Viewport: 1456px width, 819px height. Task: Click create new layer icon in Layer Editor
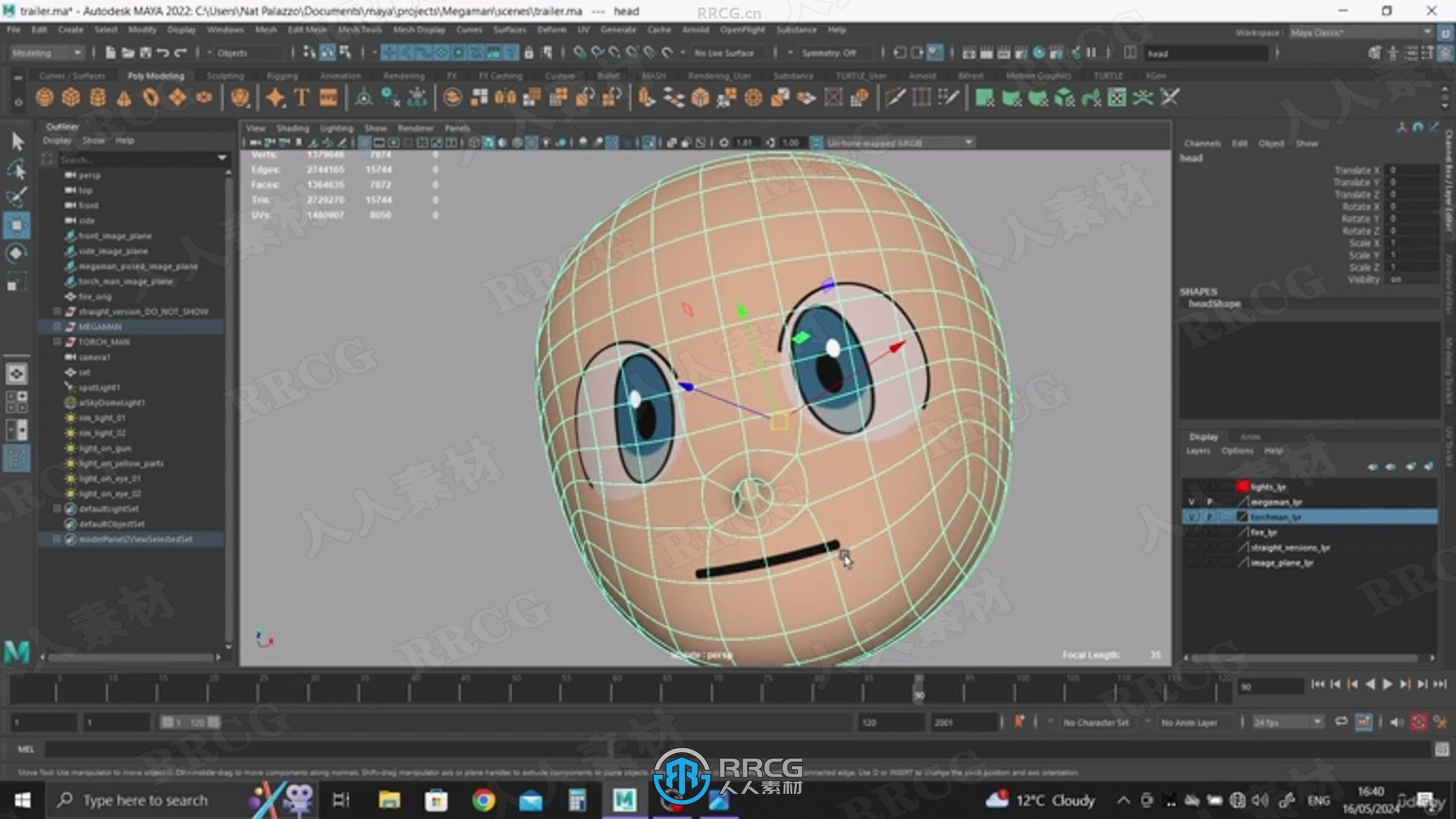1410,466
